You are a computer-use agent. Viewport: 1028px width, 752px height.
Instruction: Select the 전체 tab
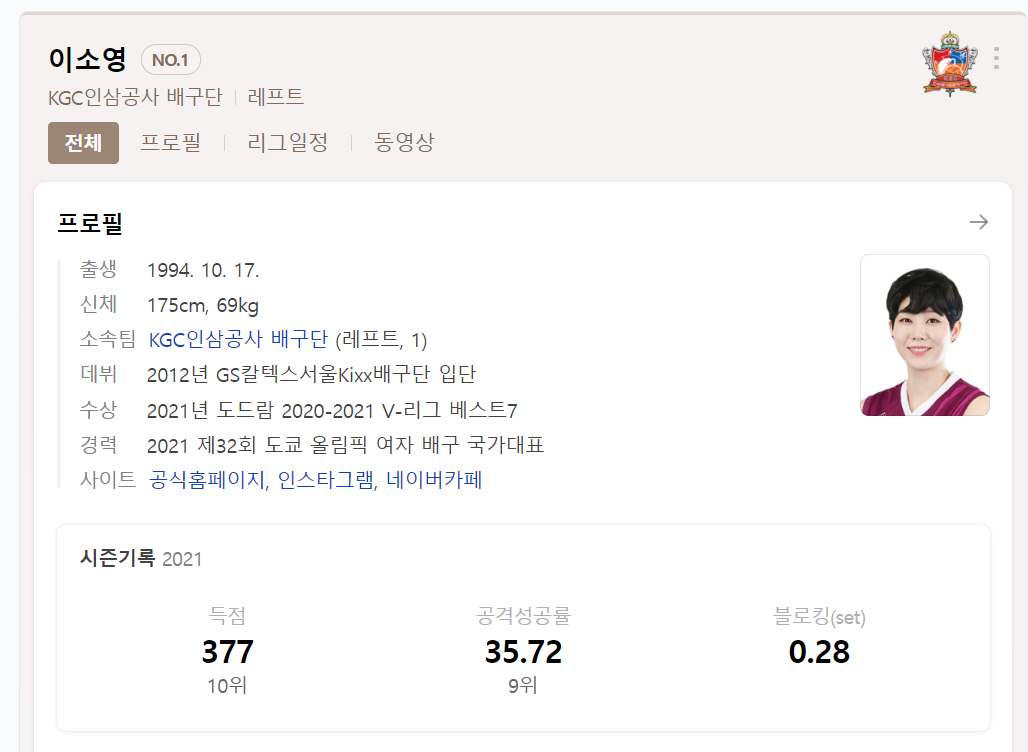(83, 142)
